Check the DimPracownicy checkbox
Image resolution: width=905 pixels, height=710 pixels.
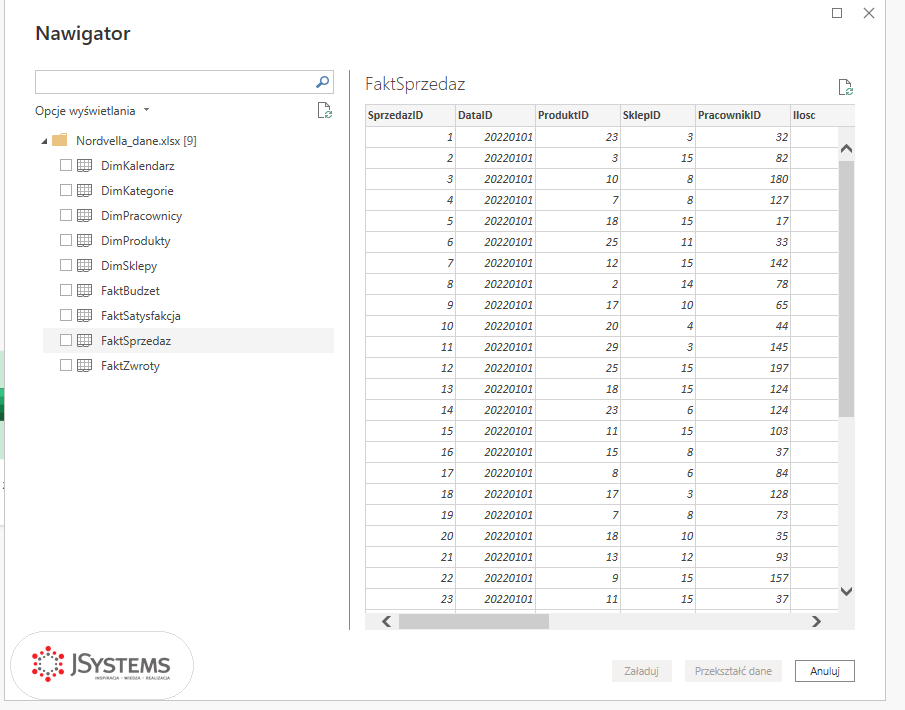click(66, 215)
